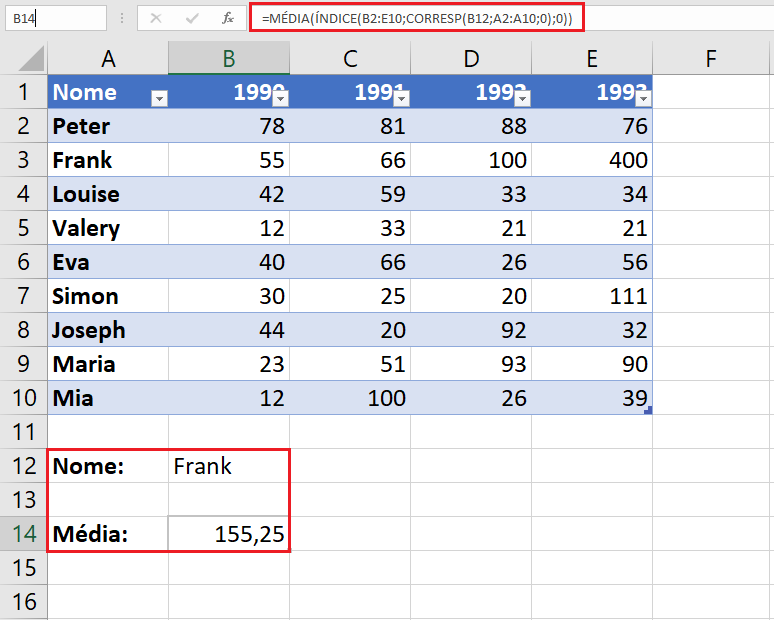
Task: Select the cell with value 400
Action: coord(592,160)
